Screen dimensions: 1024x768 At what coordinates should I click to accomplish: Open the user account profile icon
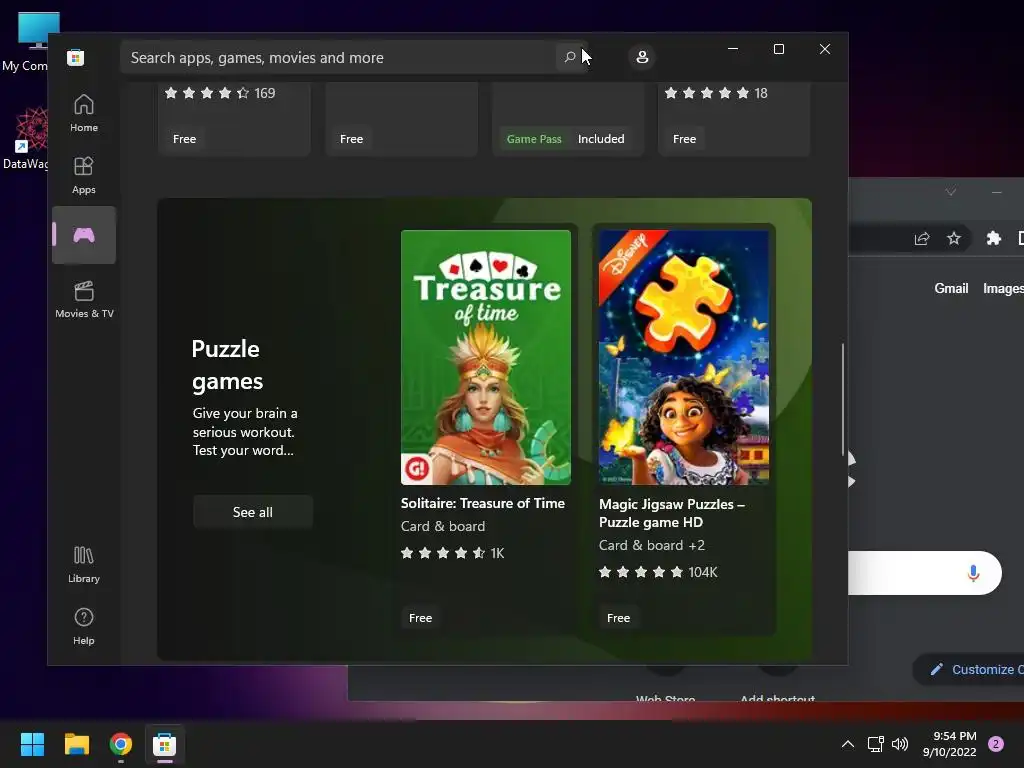pos(642,57)
